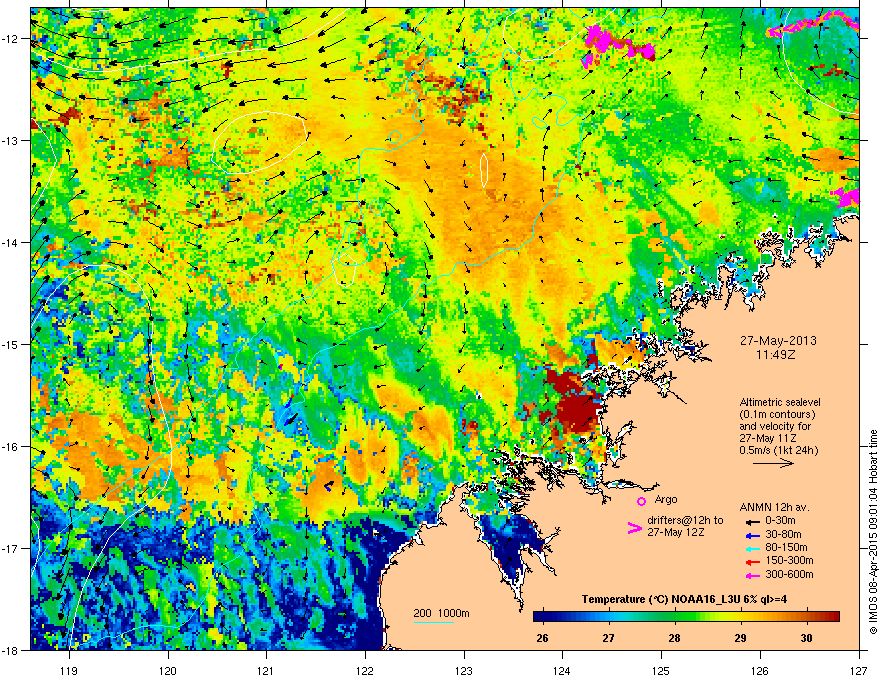The height and width of the screenshot is (680, 880).
Task: Click the 124 longitude axis label
Action: (562, 671)
